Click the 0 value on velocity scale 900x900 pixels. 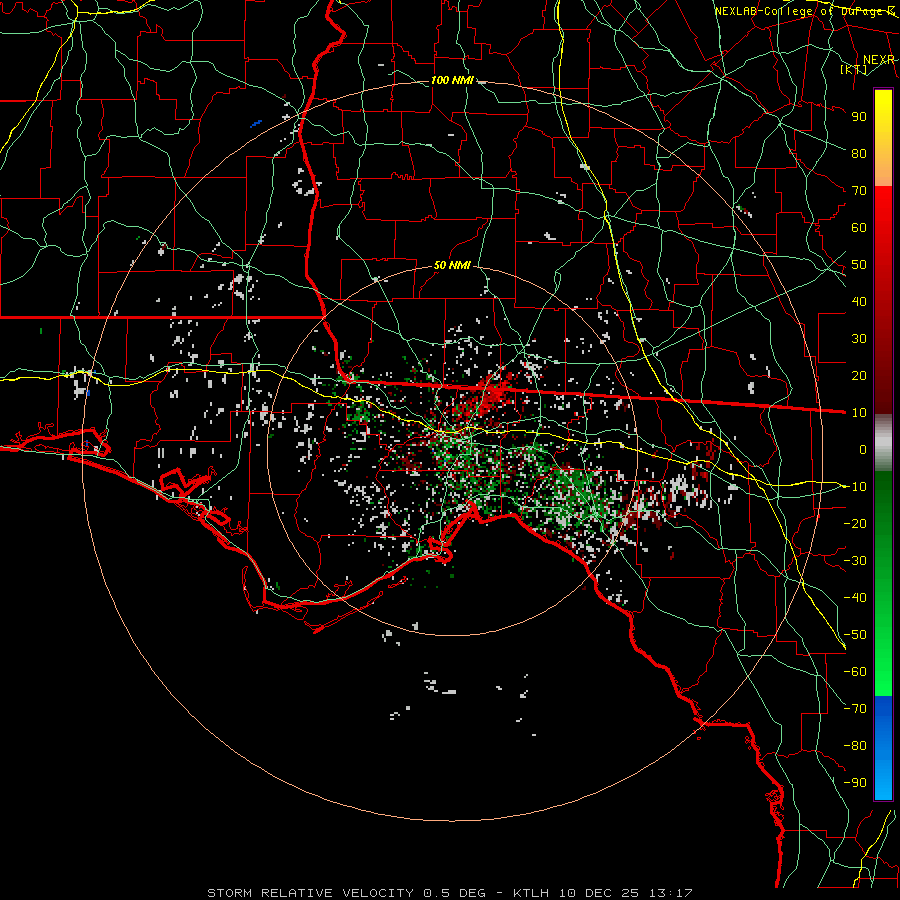863,450
